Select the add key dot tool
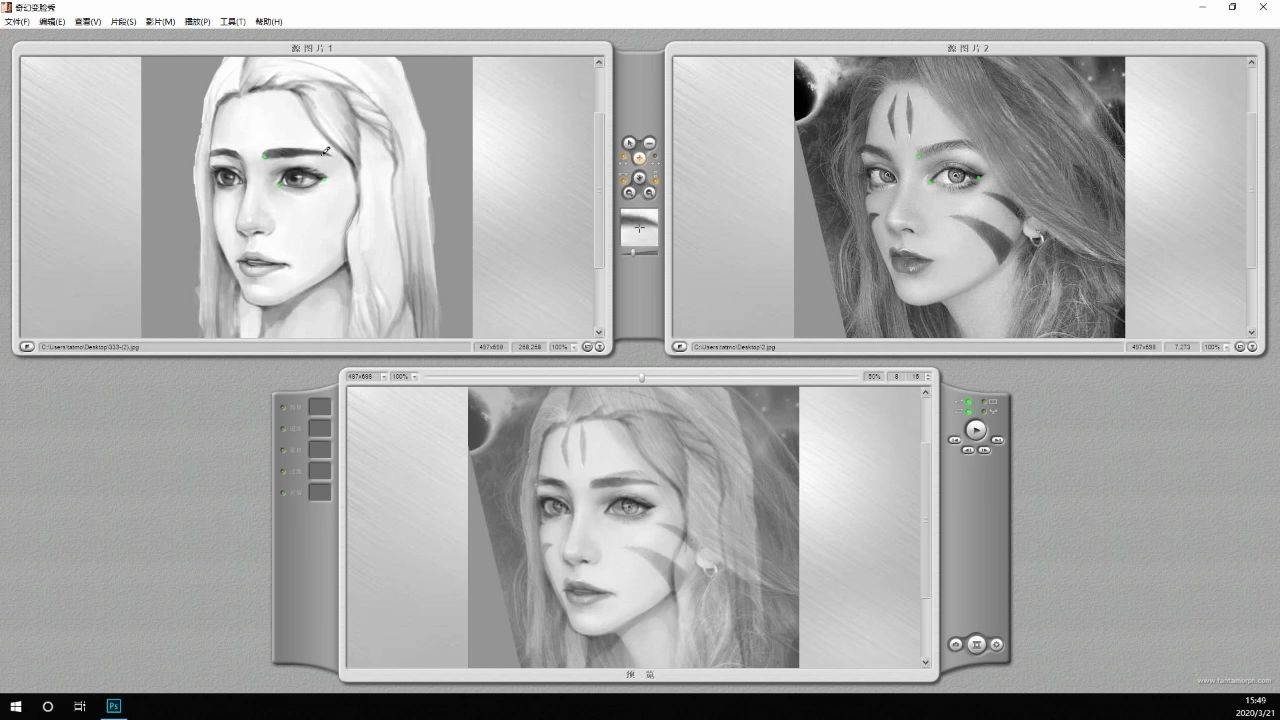1280x720 pixels. point(639,158)
